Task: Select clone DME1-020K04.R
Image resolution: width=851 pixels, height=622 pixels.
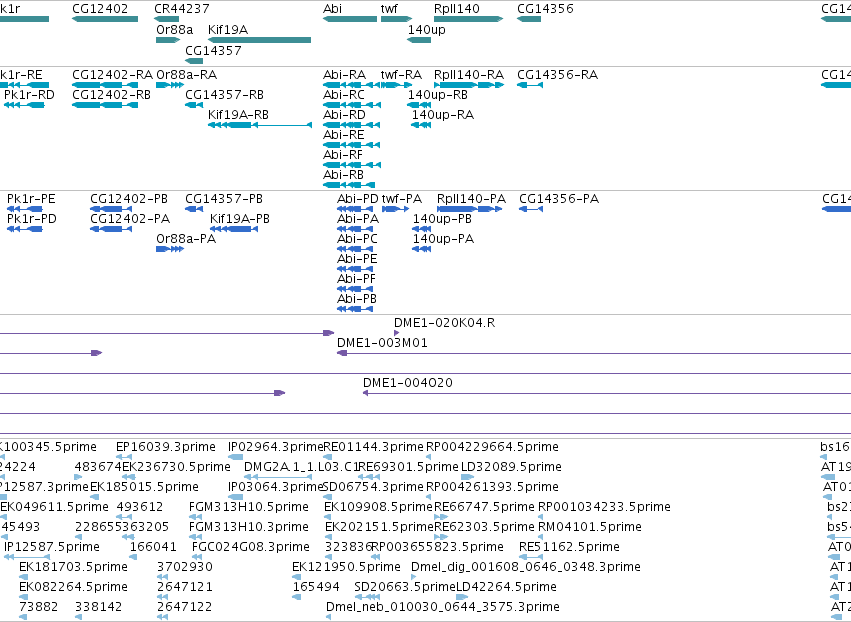Action: (x=397, y=333)
